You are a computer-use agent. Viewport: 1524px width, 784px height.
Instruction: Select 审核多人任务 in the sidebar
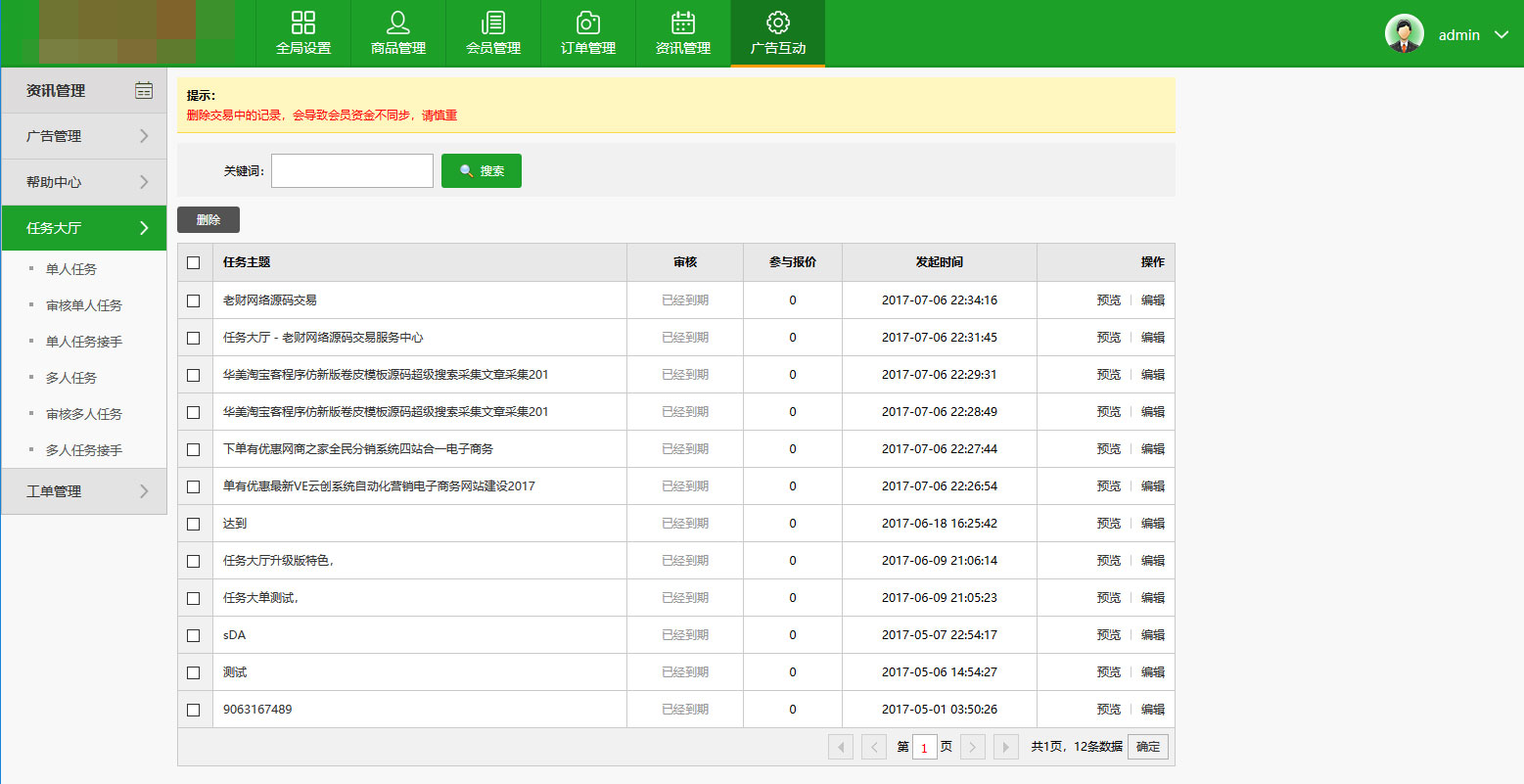coord(84,414)
